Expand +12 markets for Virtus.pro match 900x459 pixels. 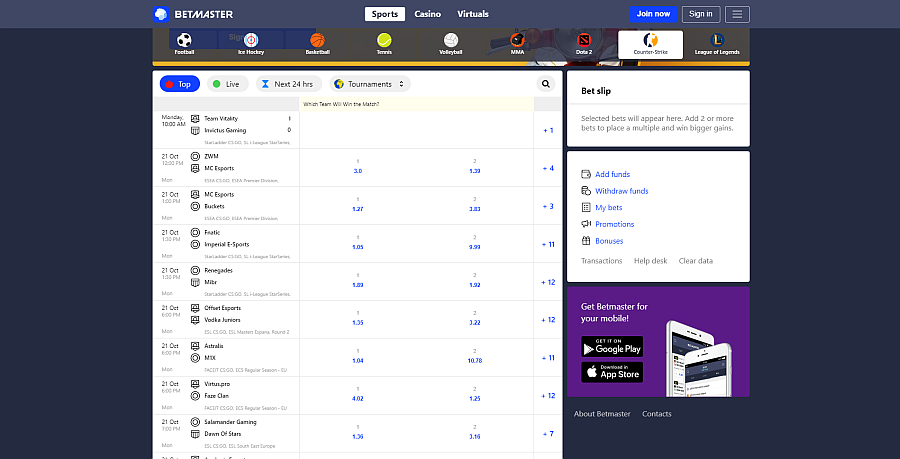(548, 395)
